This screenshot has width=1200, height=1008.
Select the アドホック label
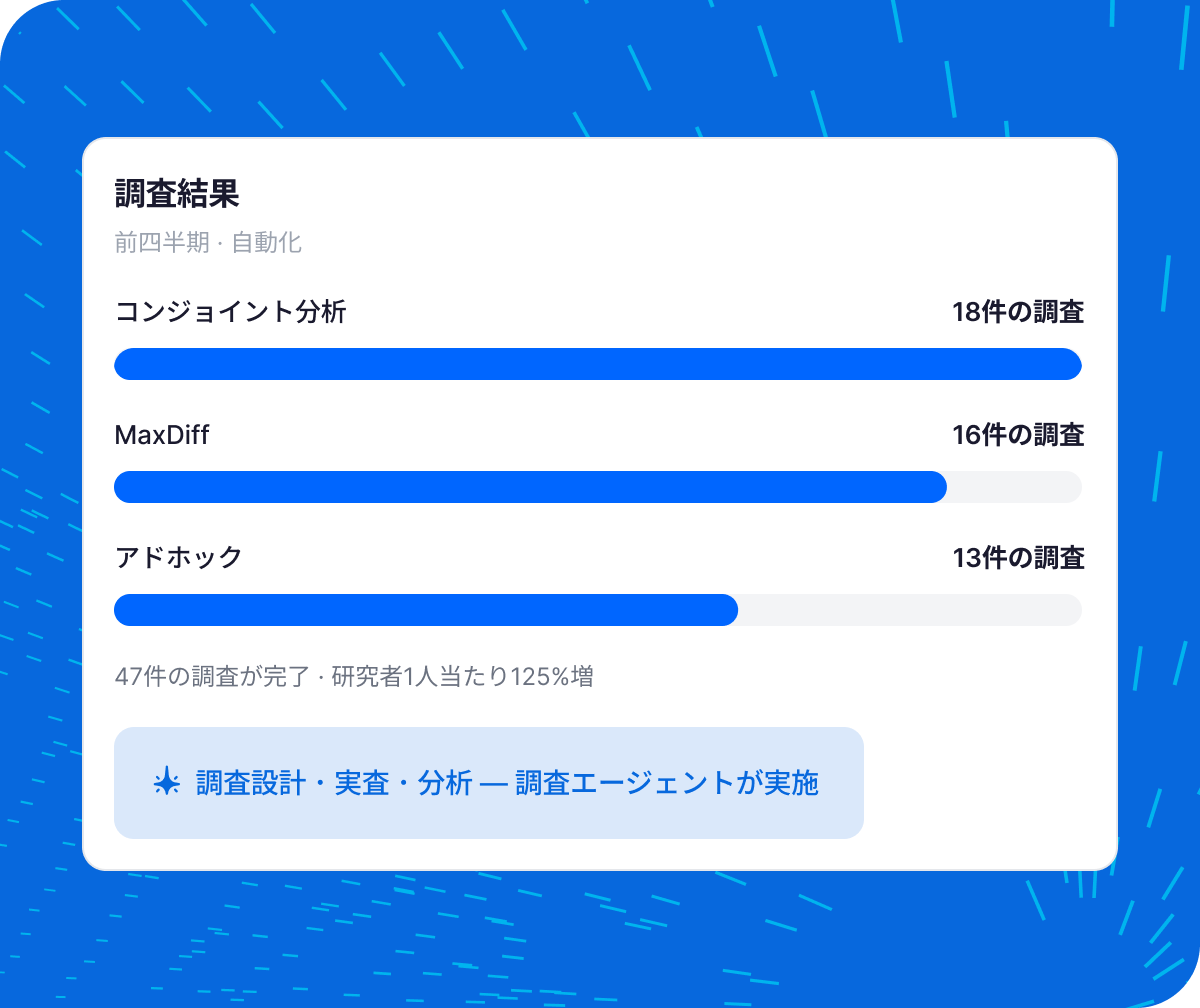coord(179,558)
